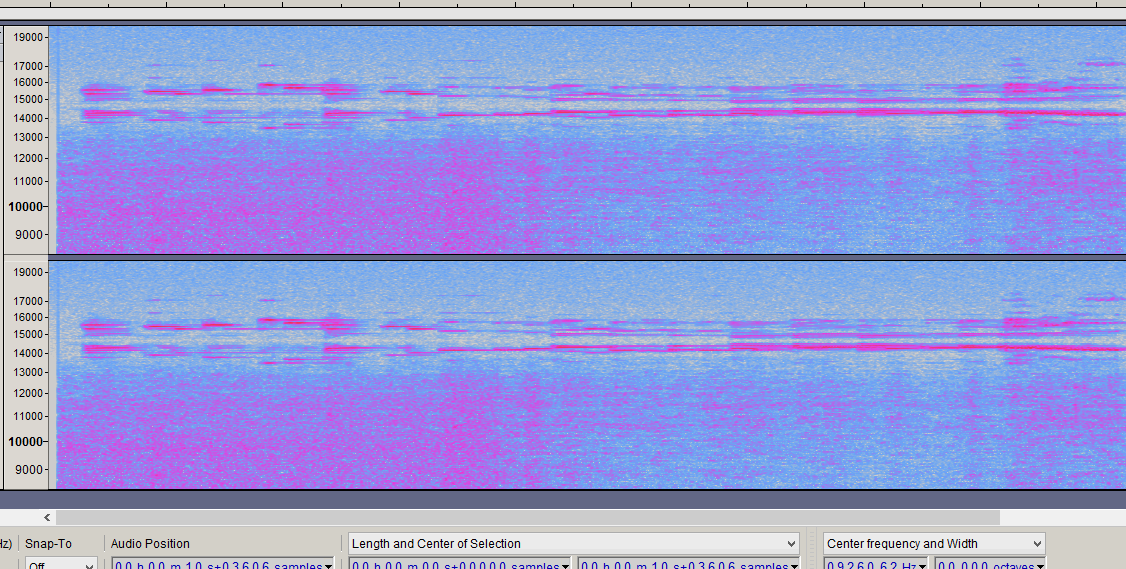Viewport: 1126px width, 569px height.
Task: Open the selection center format arrow menu
Action: 795,566
